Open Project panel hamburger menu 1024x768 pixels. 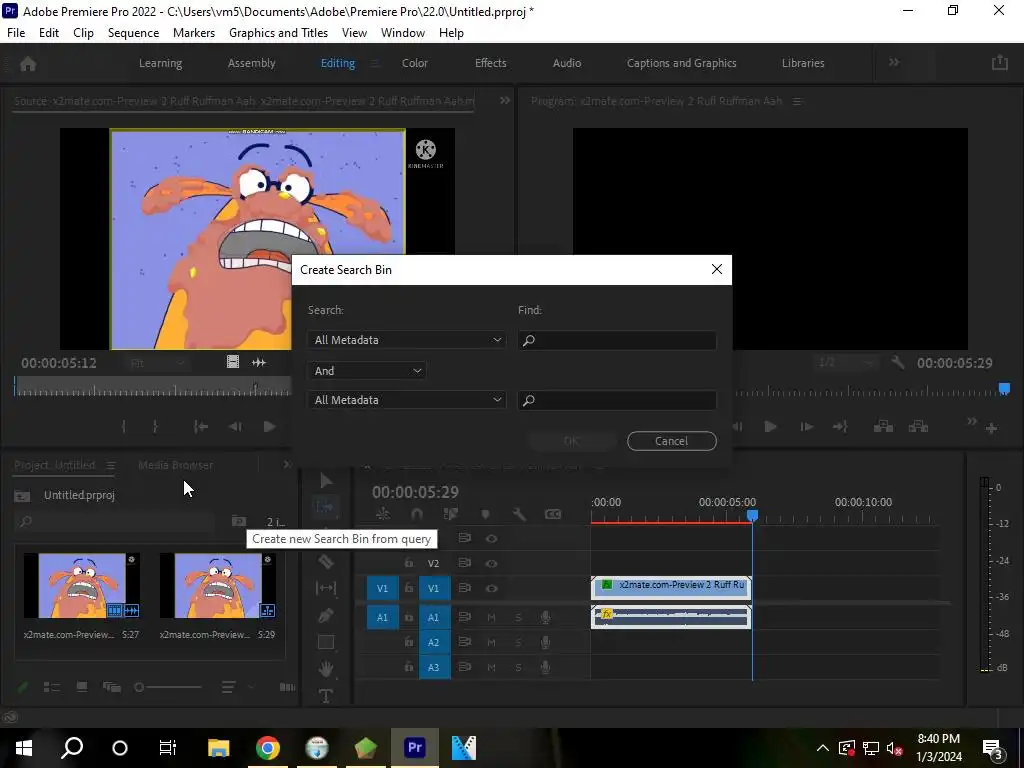click(x=110, y=465)
